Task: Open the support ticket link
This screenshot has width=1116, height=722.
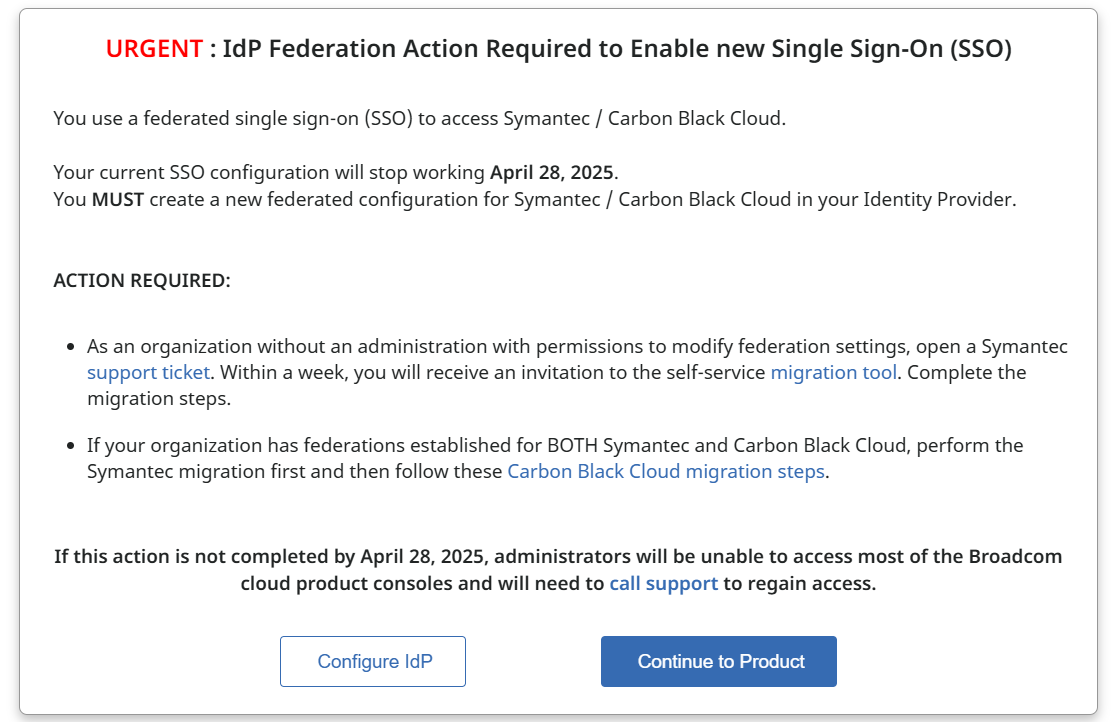Action: [x=148, y=373]
